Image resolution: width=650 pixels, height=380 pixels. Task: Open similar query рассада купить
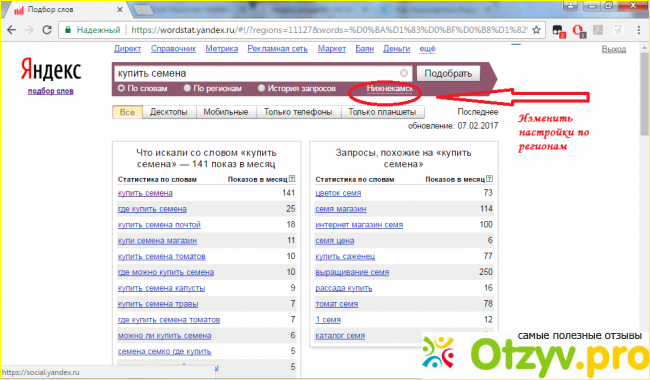point(344,288)
